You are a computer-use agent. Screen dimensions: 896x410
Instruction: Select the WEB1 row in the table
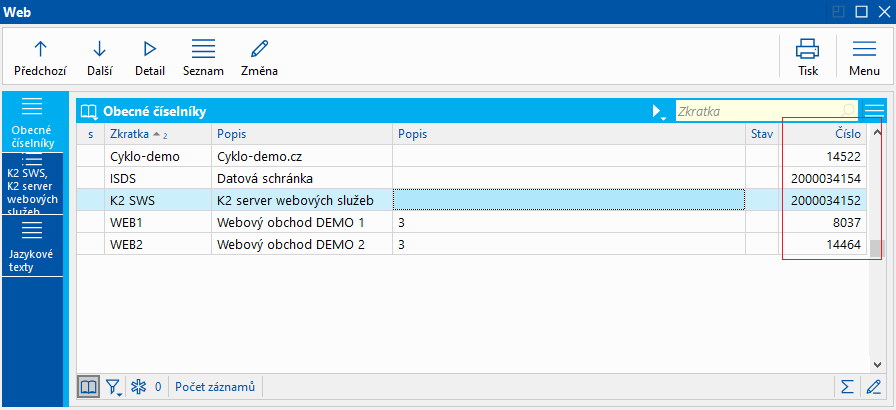tap(160, 222)
